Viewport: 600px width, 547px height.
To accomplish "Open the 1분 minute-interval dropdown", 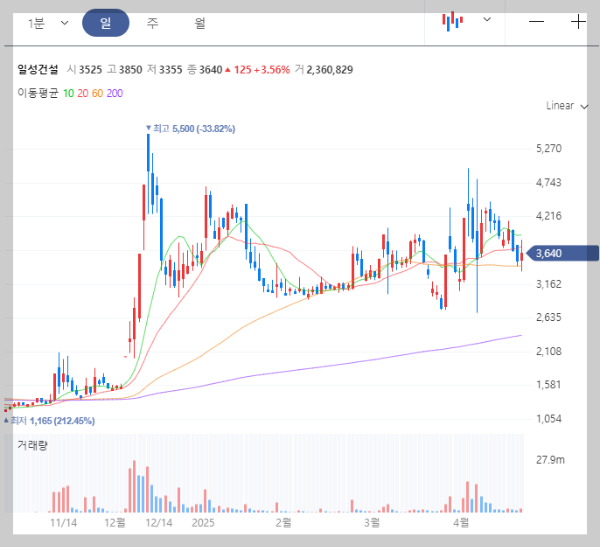I will (x=47, y=23).
